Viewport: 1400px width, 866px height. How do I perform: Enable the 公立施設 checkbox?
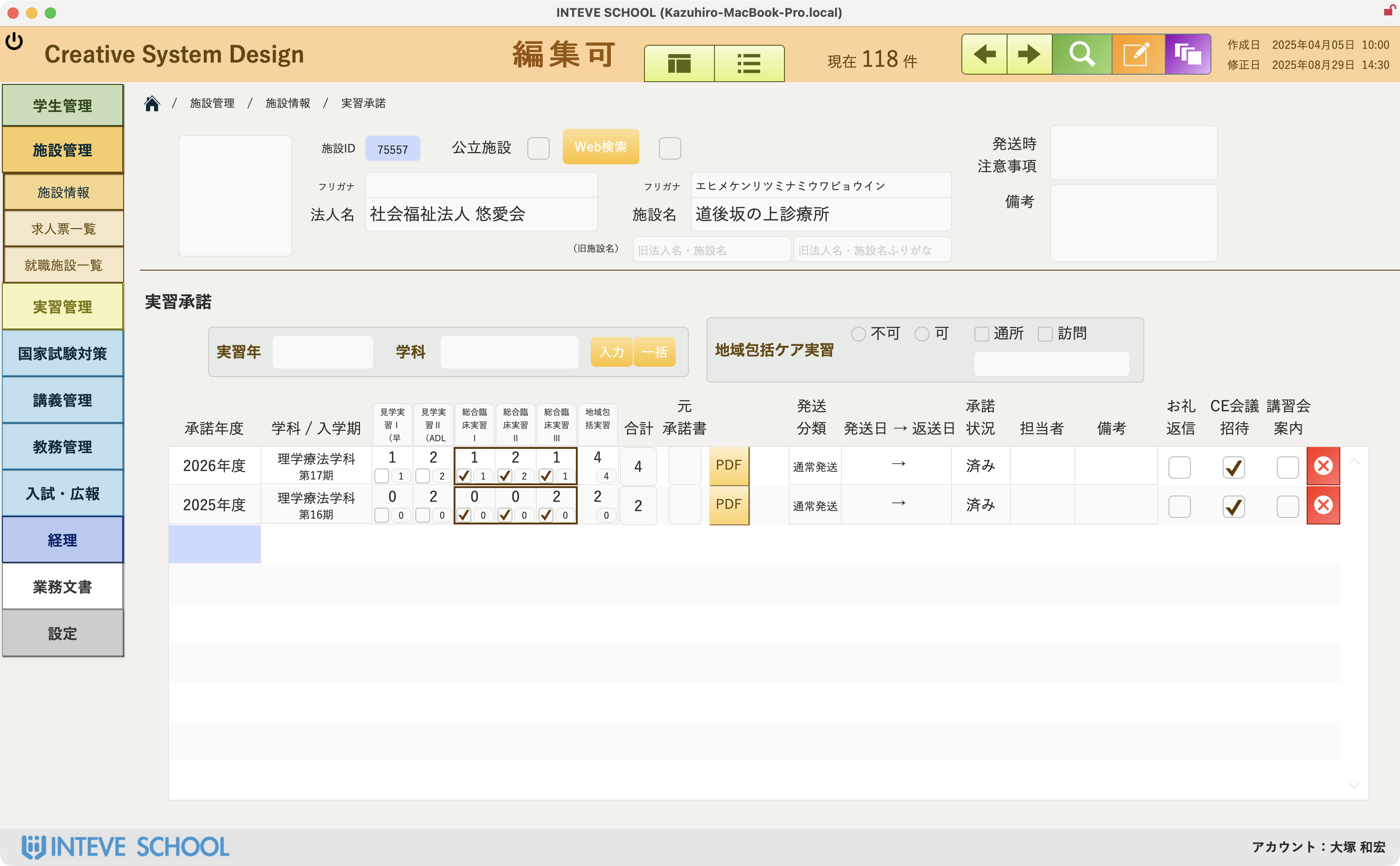point(538,148)
